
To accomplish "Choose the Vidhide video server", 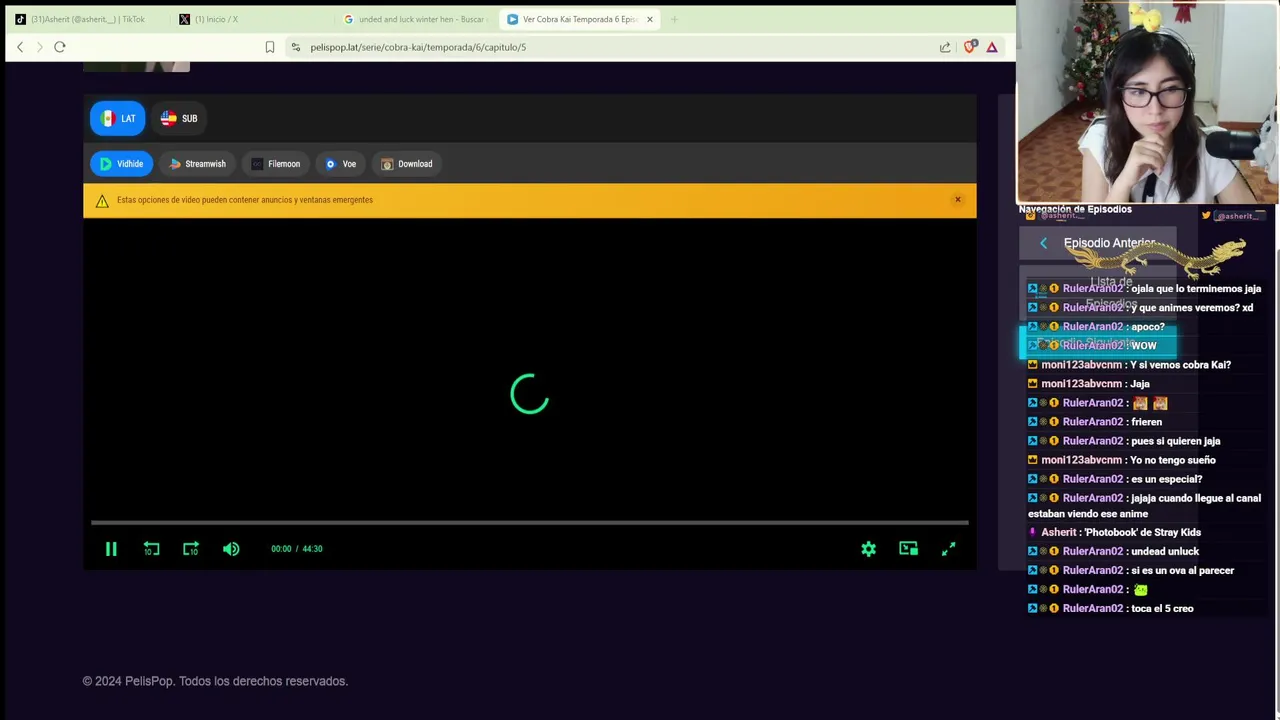I will tap(121, 164).
